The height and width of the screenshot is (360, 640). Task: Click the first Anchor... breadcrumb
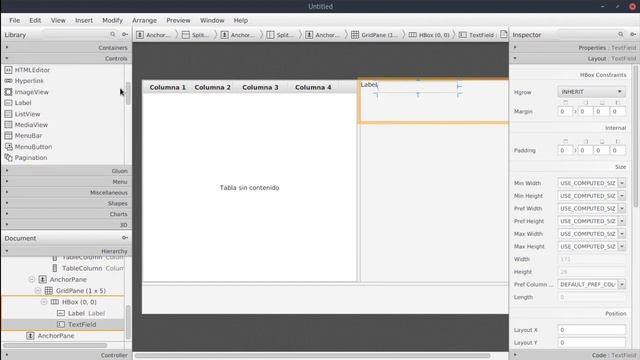pos(154,35)
